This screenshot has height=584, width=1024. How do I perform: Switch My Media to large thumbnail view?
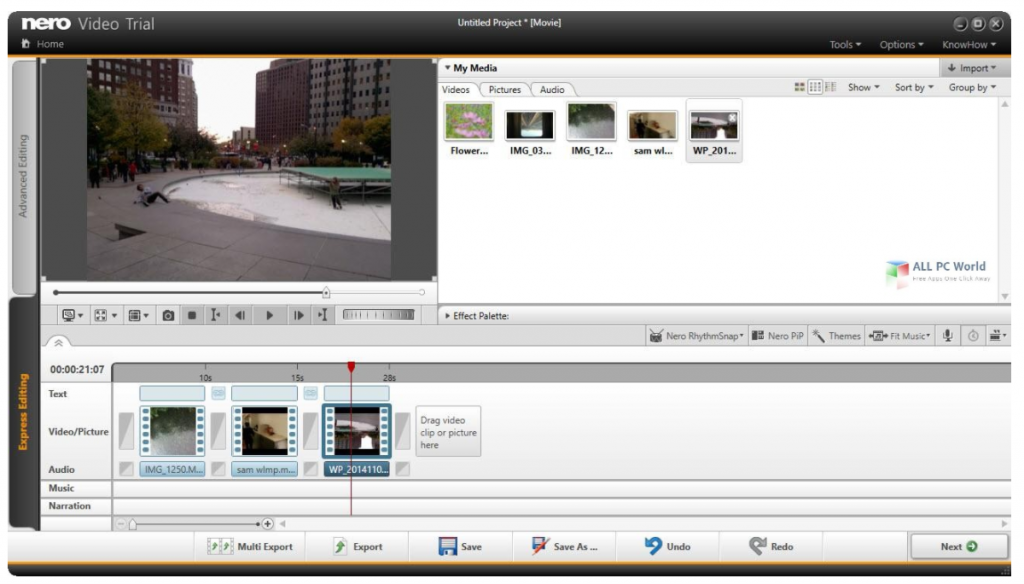(x=799, y=87)
